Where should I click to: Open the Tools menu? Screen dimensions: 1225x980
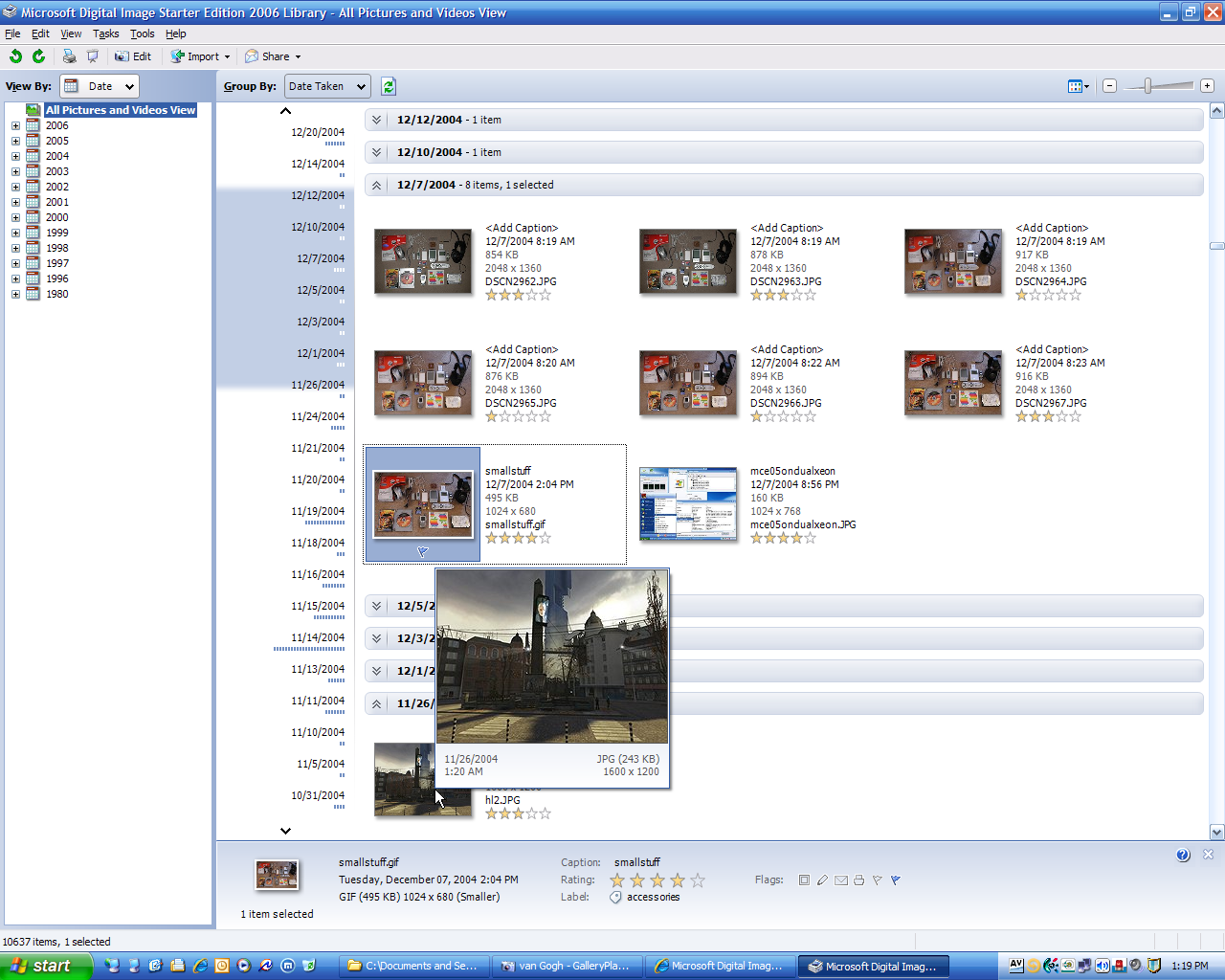click(142, 33)
